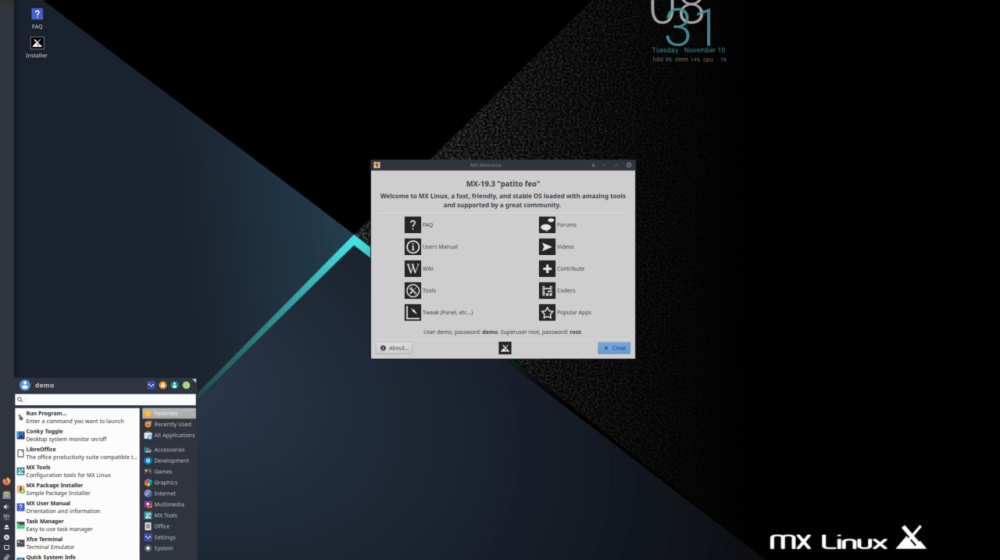Image resolution: width=1000 pixels, height=560 pixels.
Task: Click the eject icon in the panel
Action: click(x=6, y=527)
